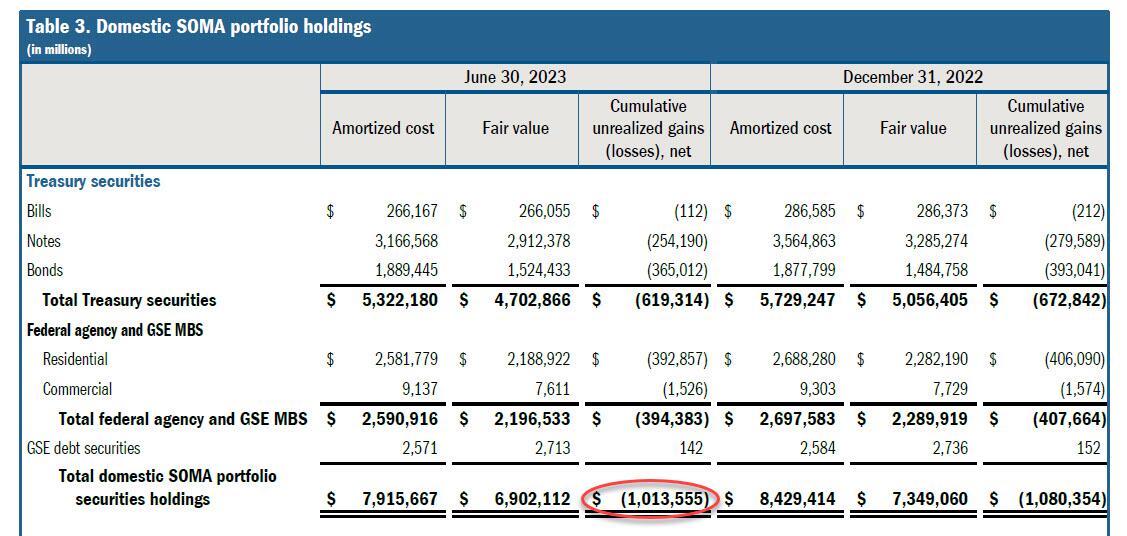This screenshot has height=536, width=1127.
Task: Select the Commercial row label
Action: click(x=77, y=389)
